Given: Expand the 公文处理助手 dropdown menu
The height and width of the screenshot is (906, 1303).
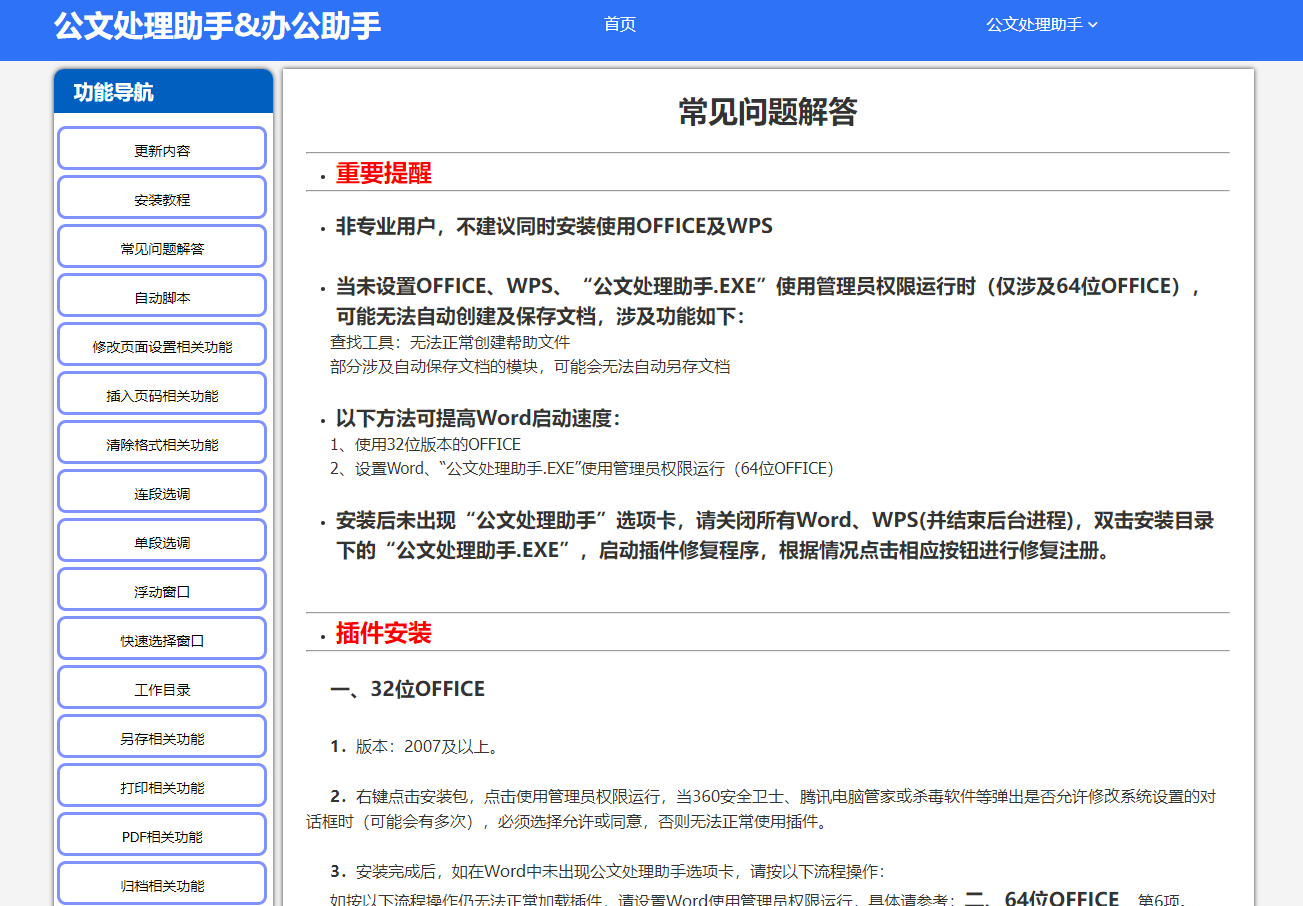Looking at the screenshot, I should [x=1042, y=24].
